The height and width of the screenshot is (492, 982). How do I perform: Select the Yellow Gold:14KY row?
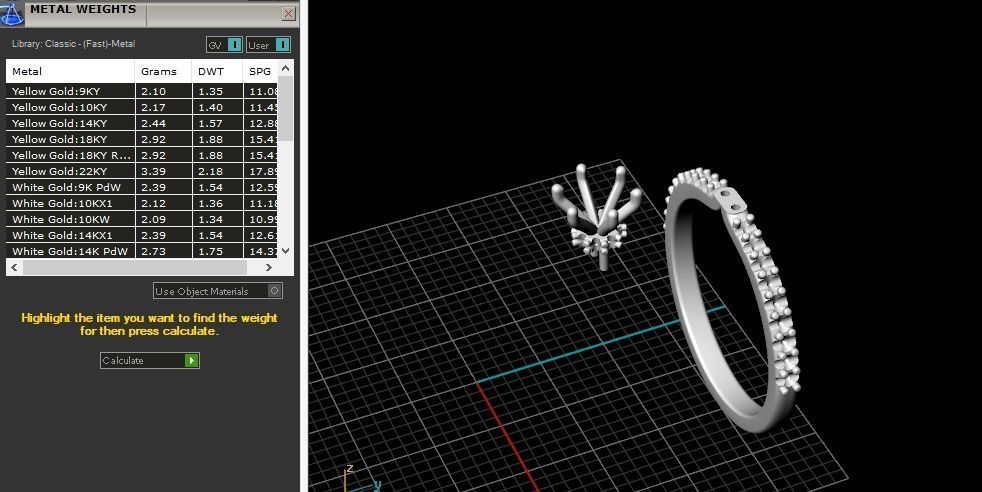[x=142, y=123]
